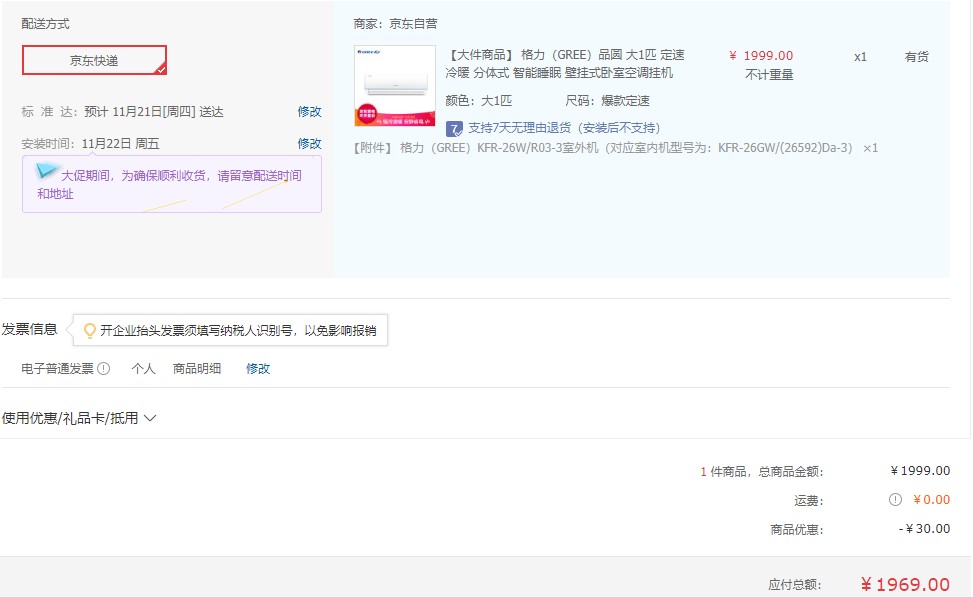Click 支持7天无理由退货 policy text

pyautogui.click(x=564, y=128)
